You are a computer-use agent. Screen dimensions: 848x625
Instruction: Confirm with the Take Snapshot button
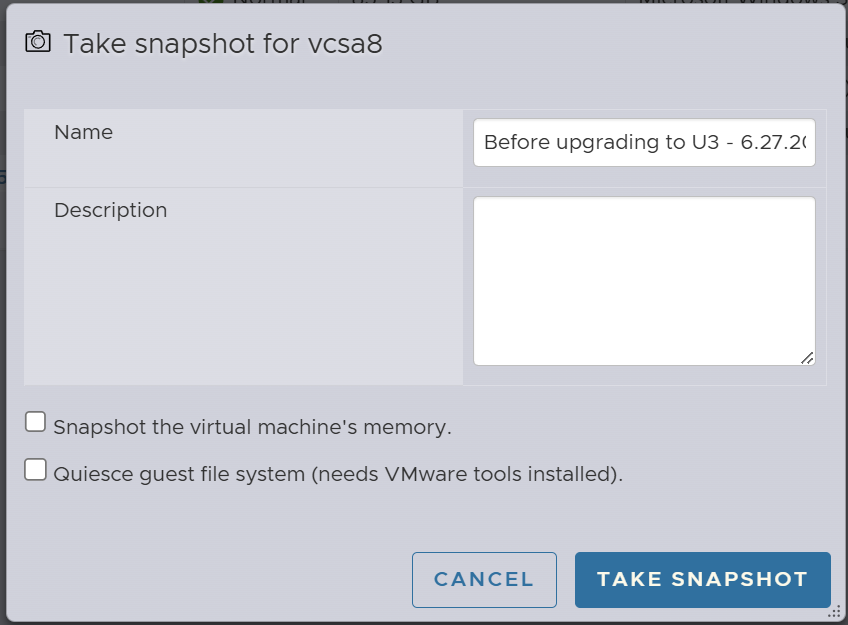[x=702, y=580]
